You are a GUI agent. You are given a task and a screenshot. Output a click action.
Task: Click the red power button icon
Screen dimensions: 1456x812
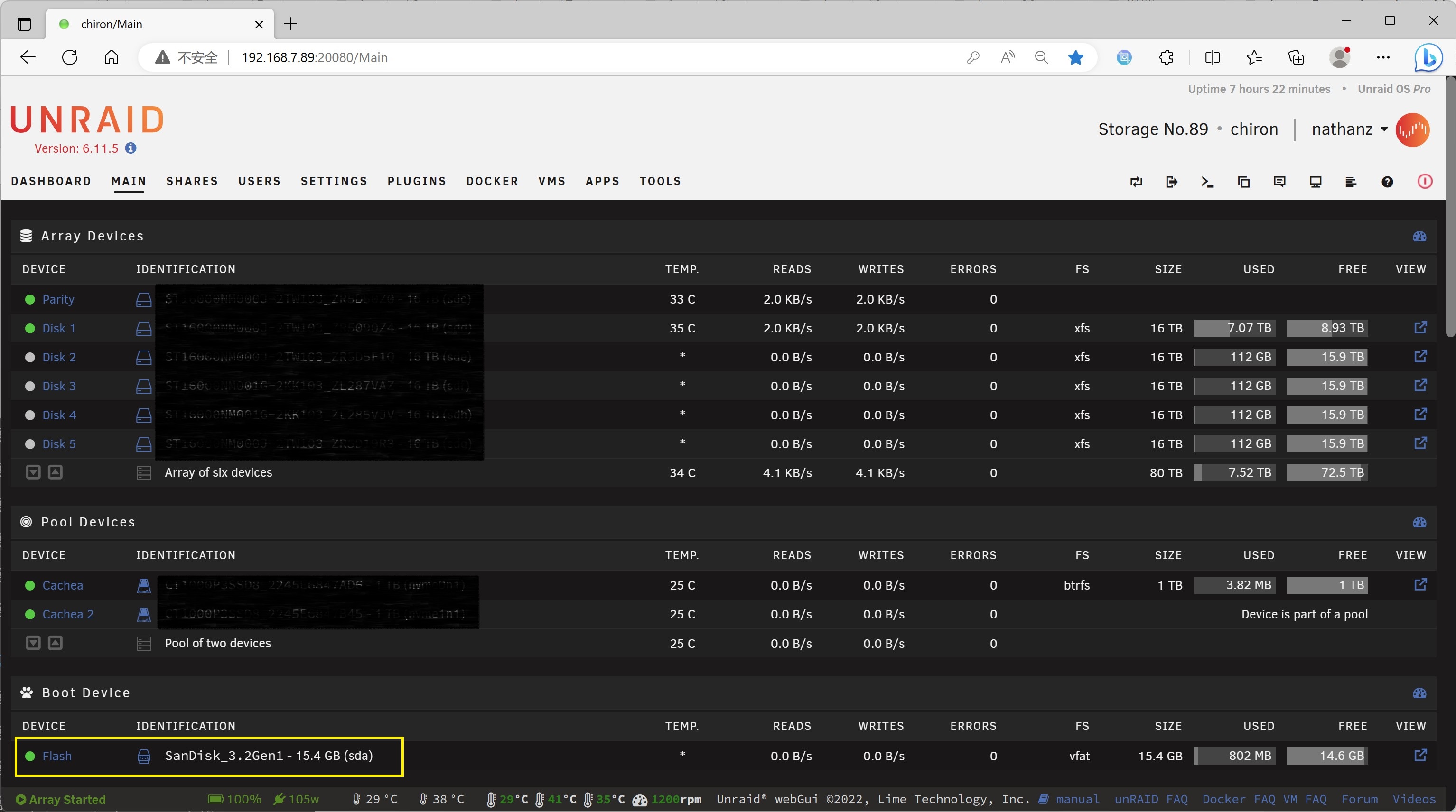1424,181
